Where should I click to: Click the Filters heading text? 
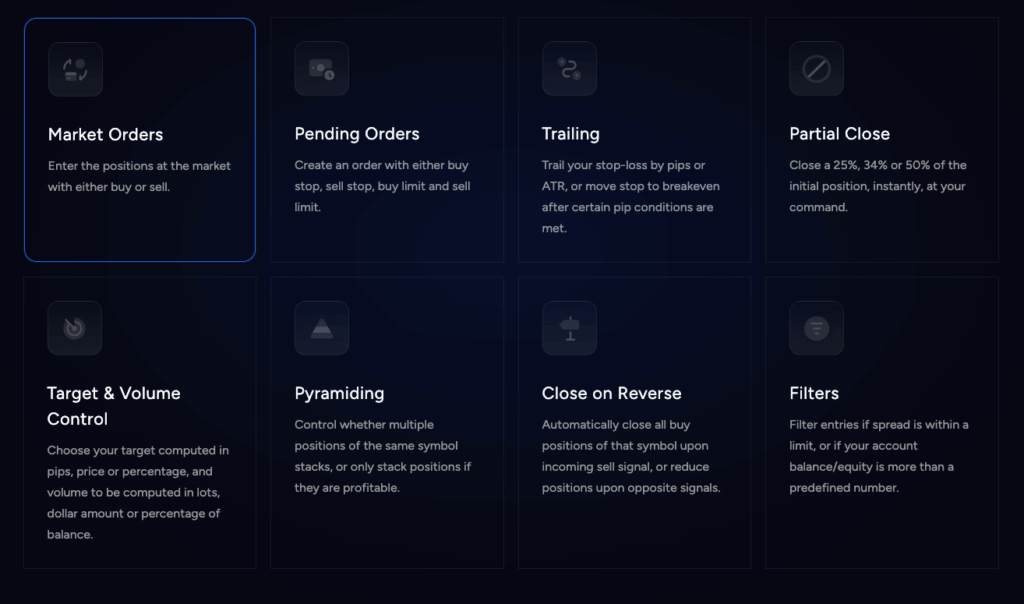click(x=814, y=393)
